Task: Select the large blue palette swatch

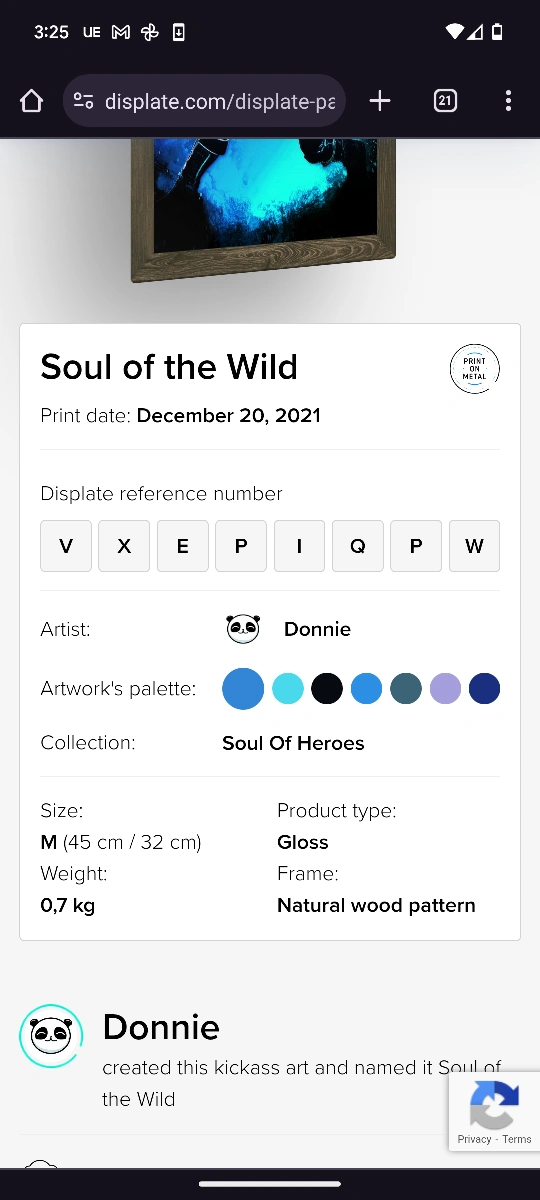Action: pos(243,689)
